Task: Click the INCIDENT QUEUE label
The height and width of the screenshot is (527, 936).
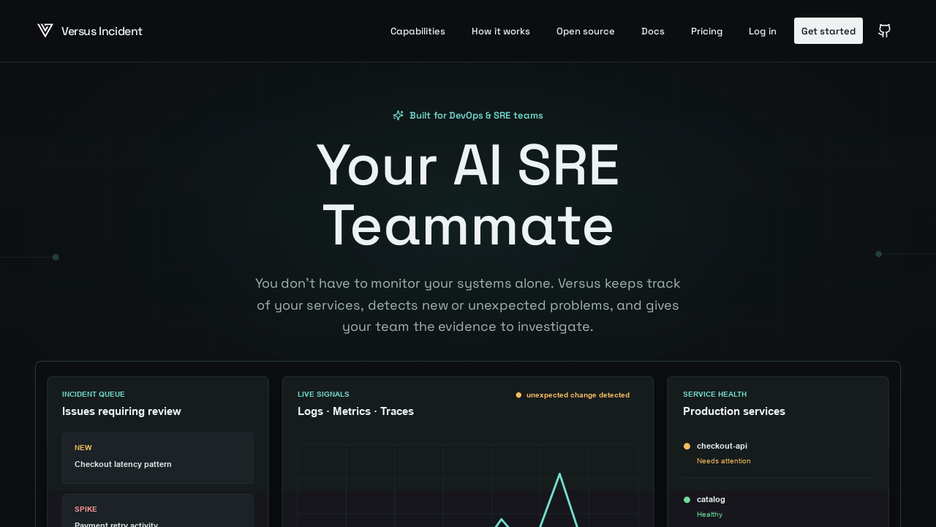Action: (93, 395)
